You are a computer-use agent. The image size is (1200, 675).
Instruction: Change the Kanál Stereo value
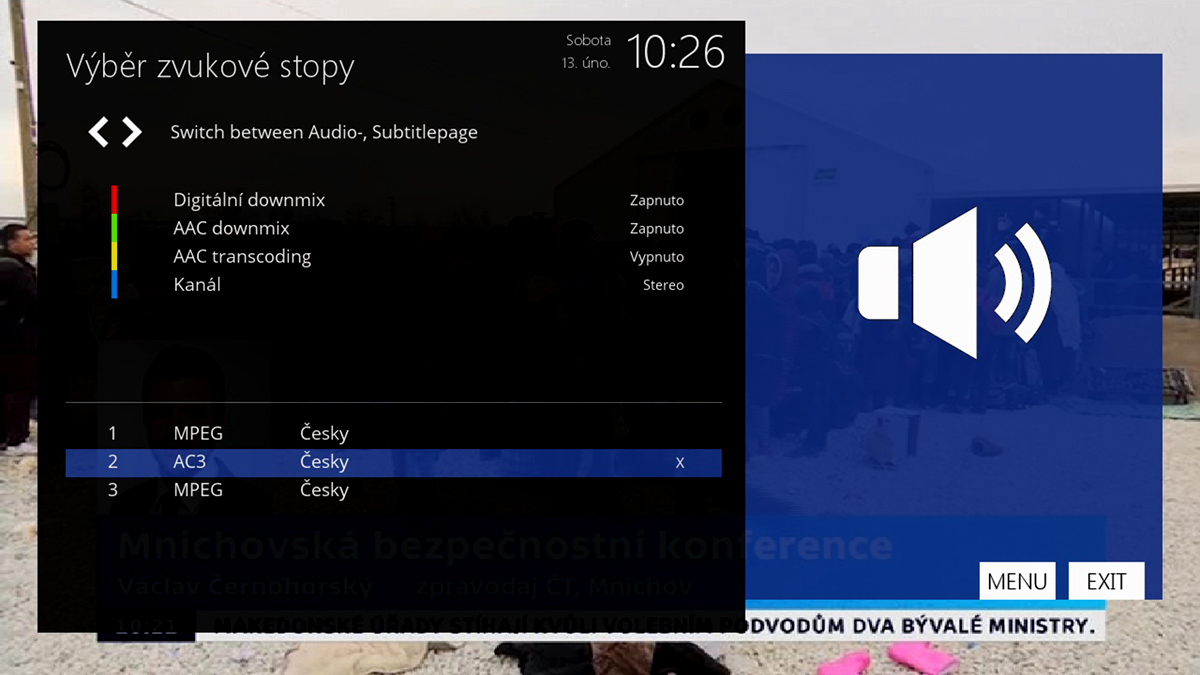tap(663, 285)
